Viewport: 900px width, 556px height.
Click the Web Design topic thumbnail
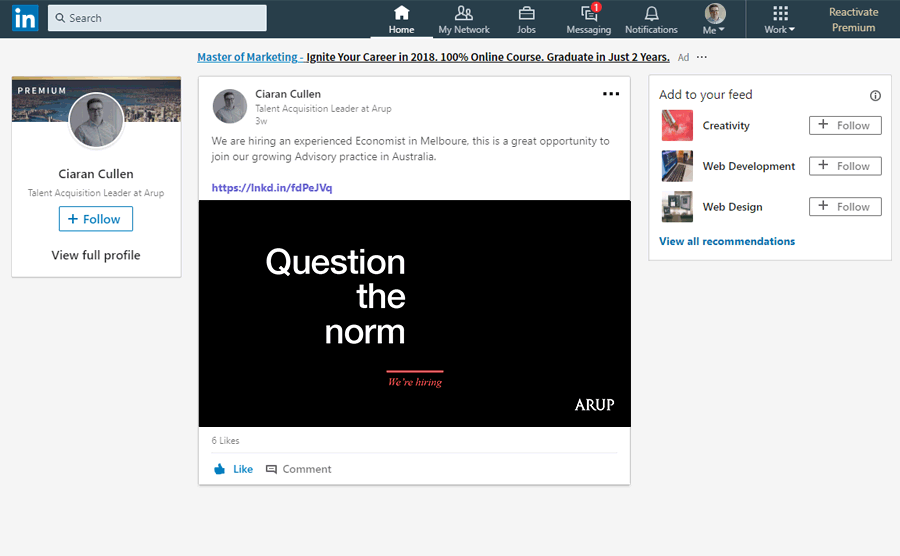[x=677, y=207]
